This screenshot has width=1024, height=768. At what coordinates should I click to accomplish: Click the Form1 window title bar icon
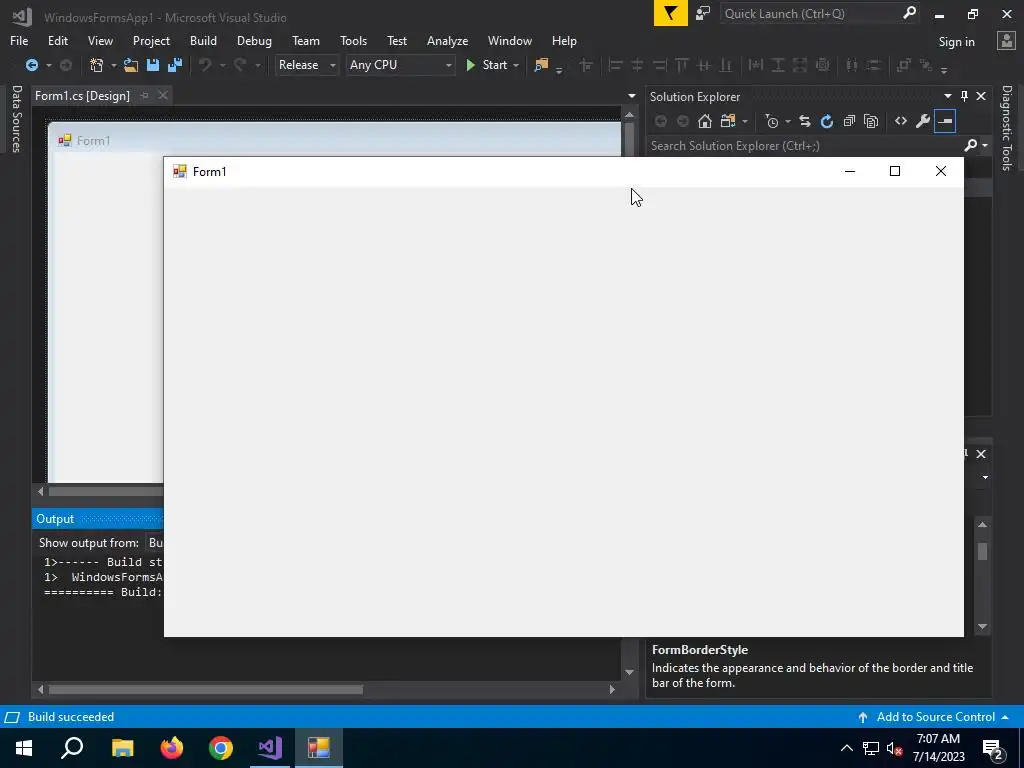coord(180,171)
